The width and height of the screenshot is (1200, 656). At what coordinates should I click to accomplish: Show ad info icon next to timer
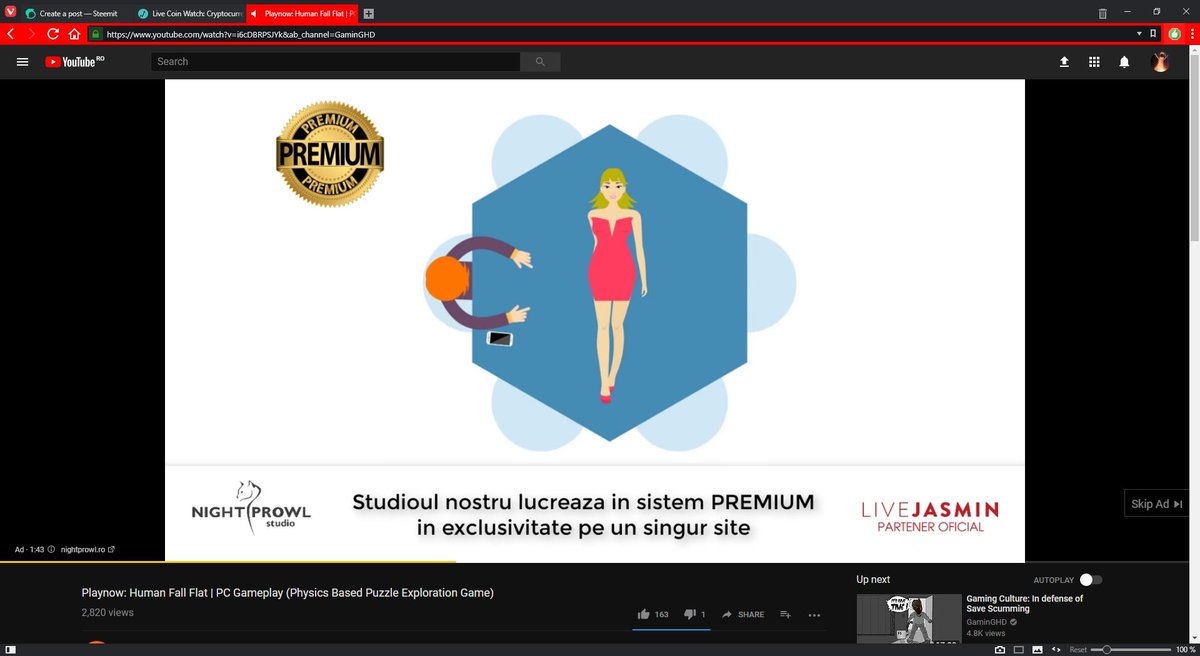51,549
